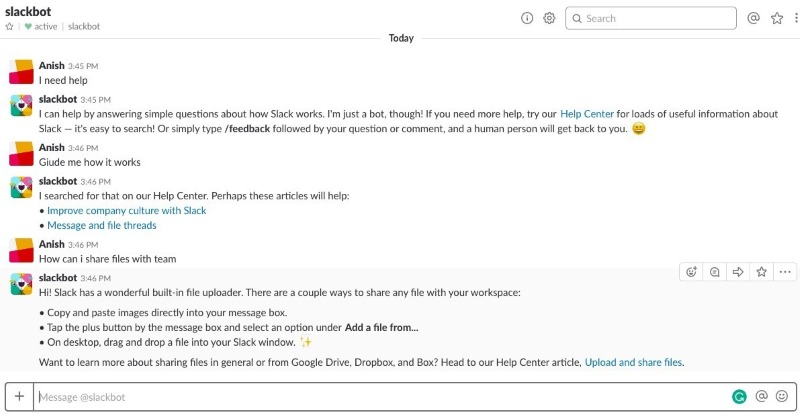
Task: Open starred items in header
Action: point(777,18)
